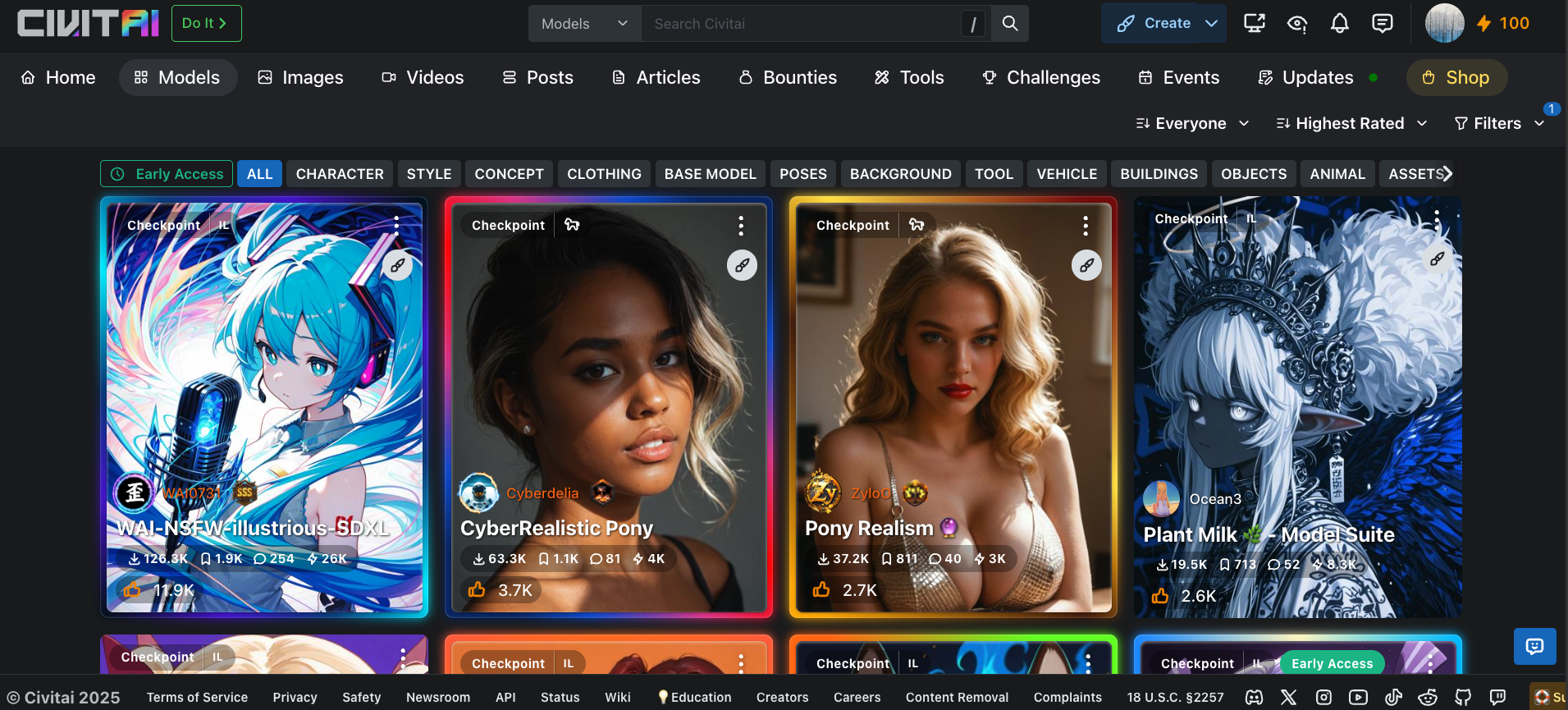Image resolution: width=1568 pixels, height=710 pixels.
Task: Go to the Images tab
Action: pos(300,77)
